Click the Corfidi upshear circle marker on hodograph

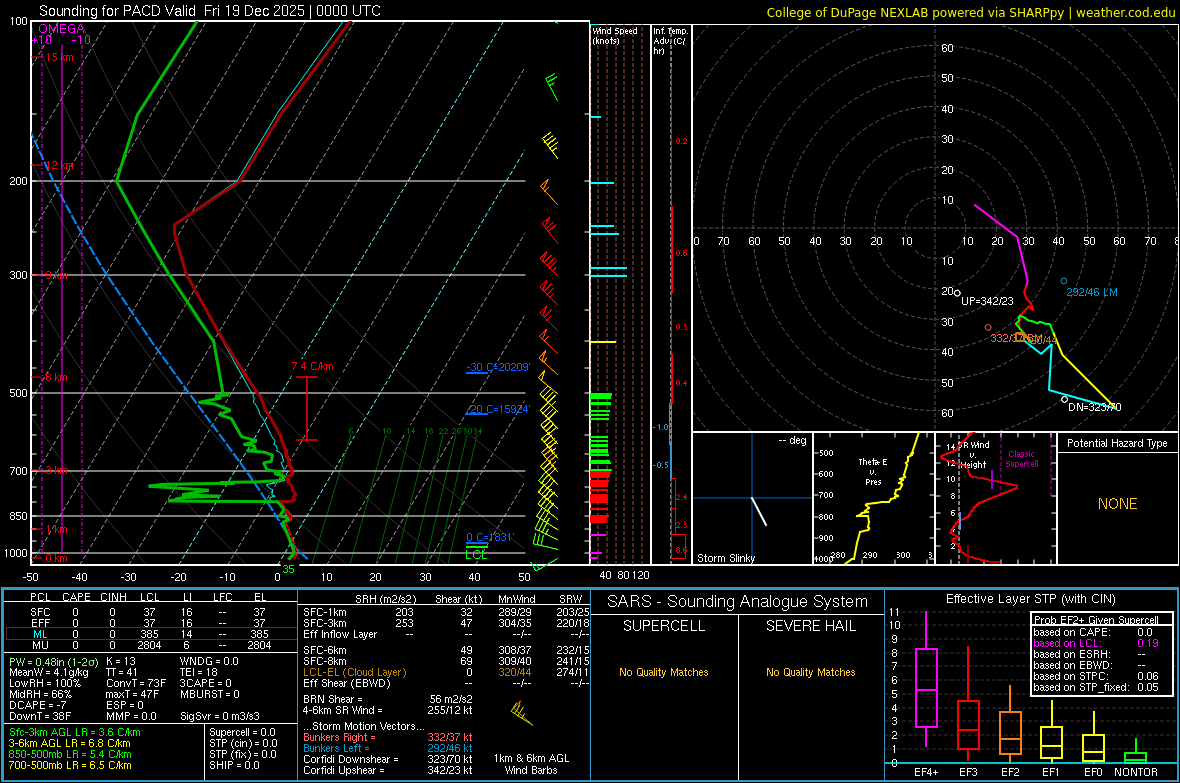pos(957,294)
